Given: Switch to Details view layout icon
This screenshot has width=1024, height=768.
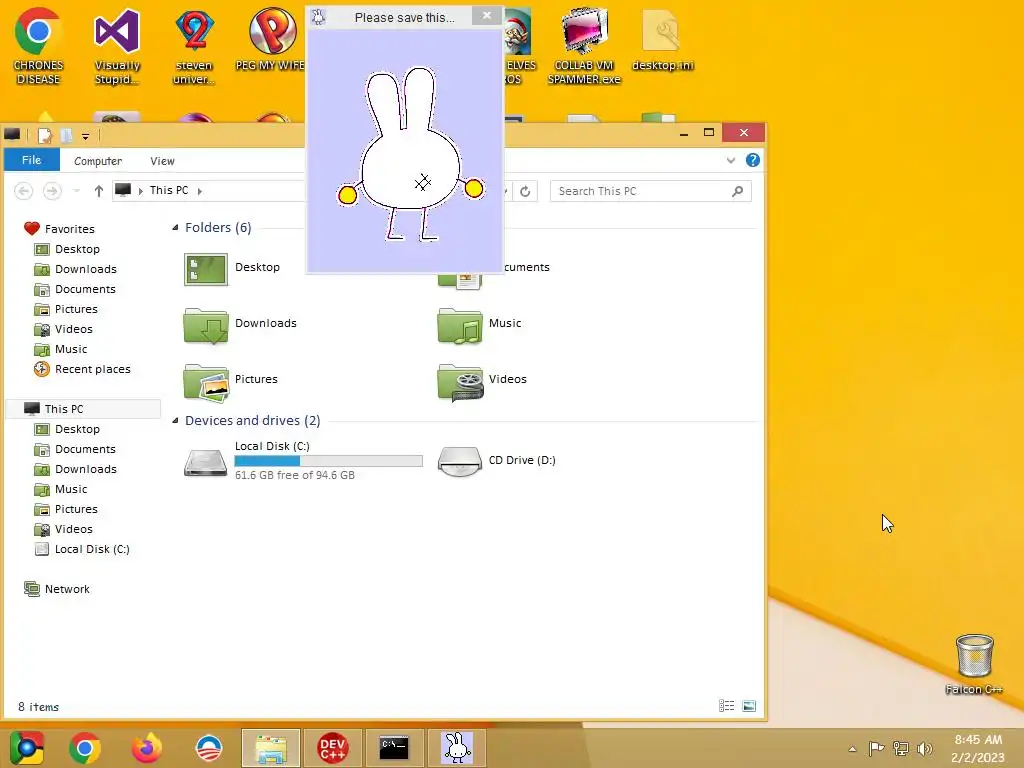Looking at the screenshot, I should pos(726,706).
